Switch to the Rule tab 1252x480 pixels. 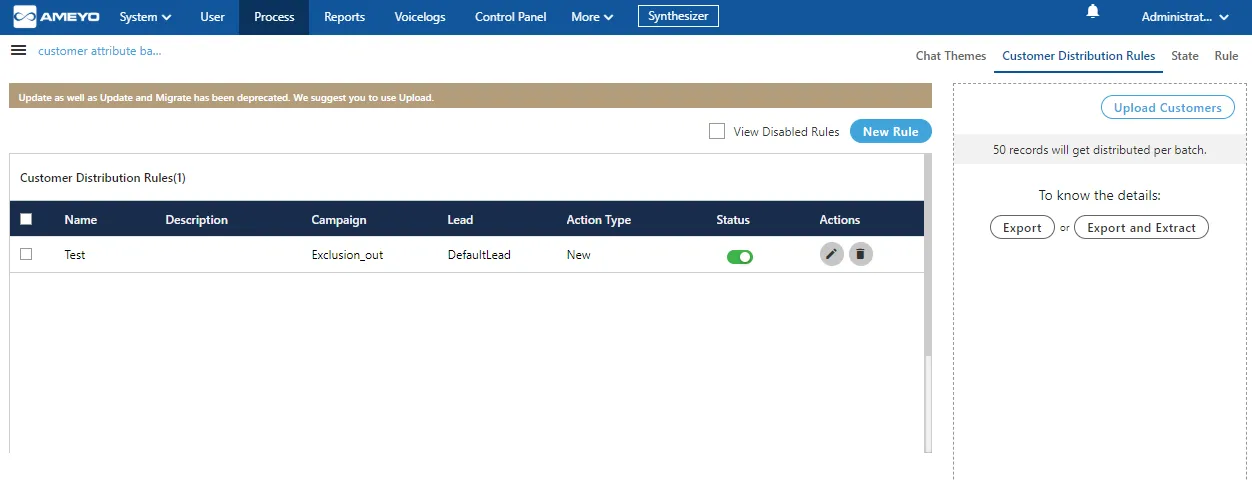1226,56
